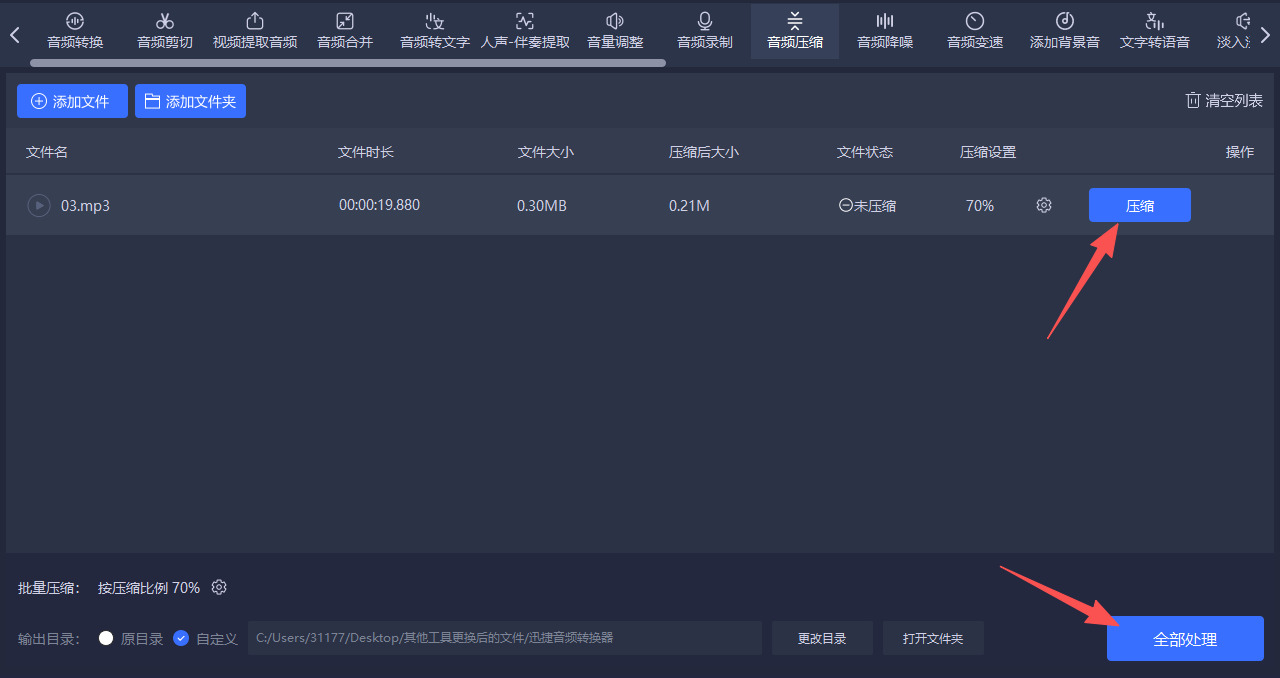Click the compression settings gear for 03.mp3
This screenshot has height=678, width=1280.
pyautogui.click(x=1043, y=205)
